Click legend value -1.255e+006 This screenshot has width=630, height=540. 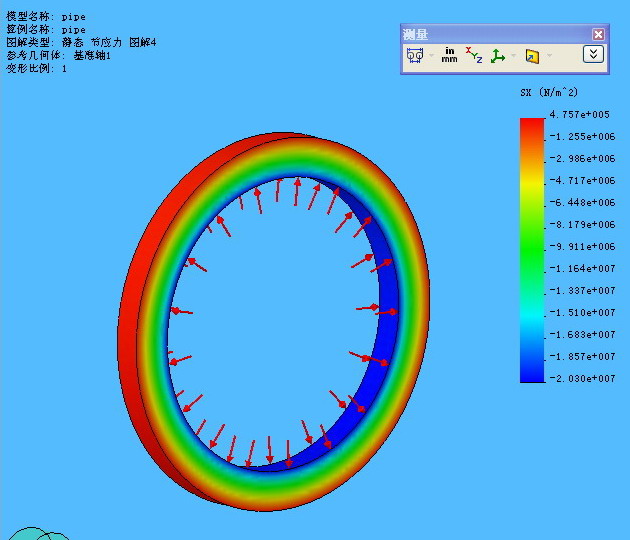pyautogui.click(x=582, y=137)
